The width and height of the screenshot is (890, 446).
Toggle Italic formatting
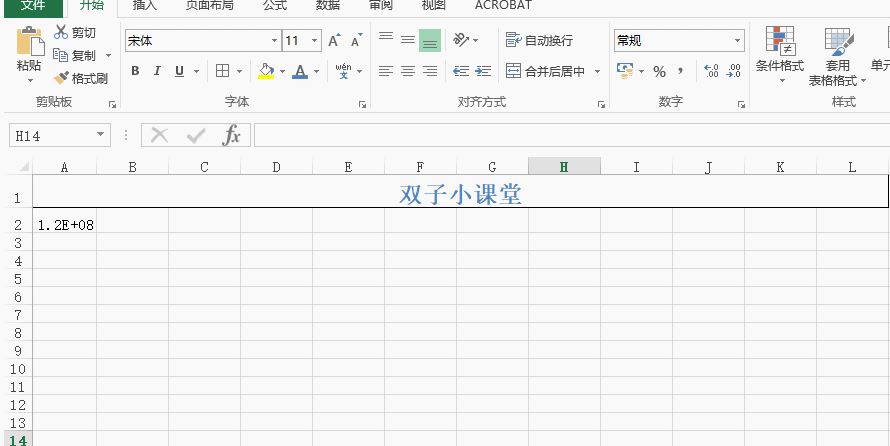[x=157, y=71]
